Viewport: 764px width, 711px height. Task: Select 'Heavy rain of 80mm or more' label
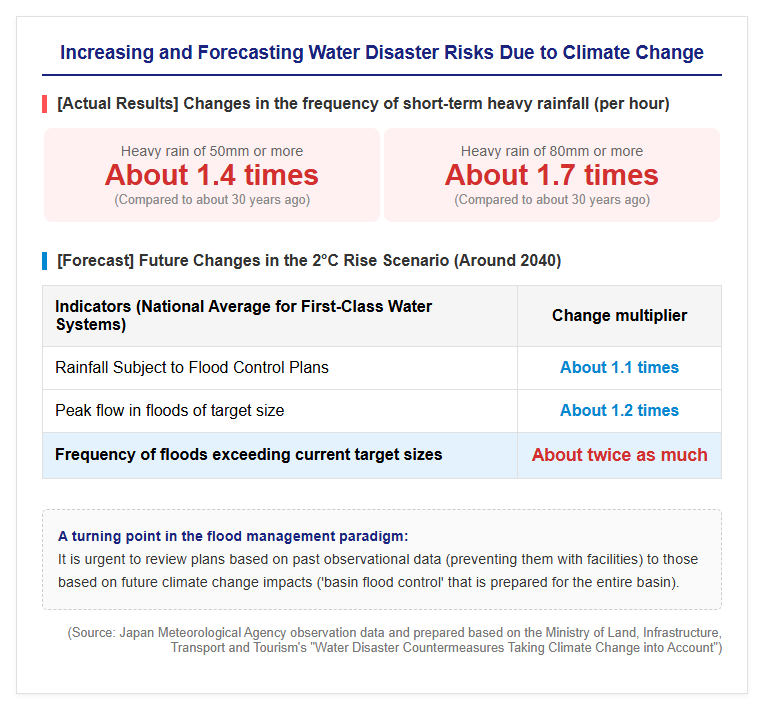(x=552, y=151)
